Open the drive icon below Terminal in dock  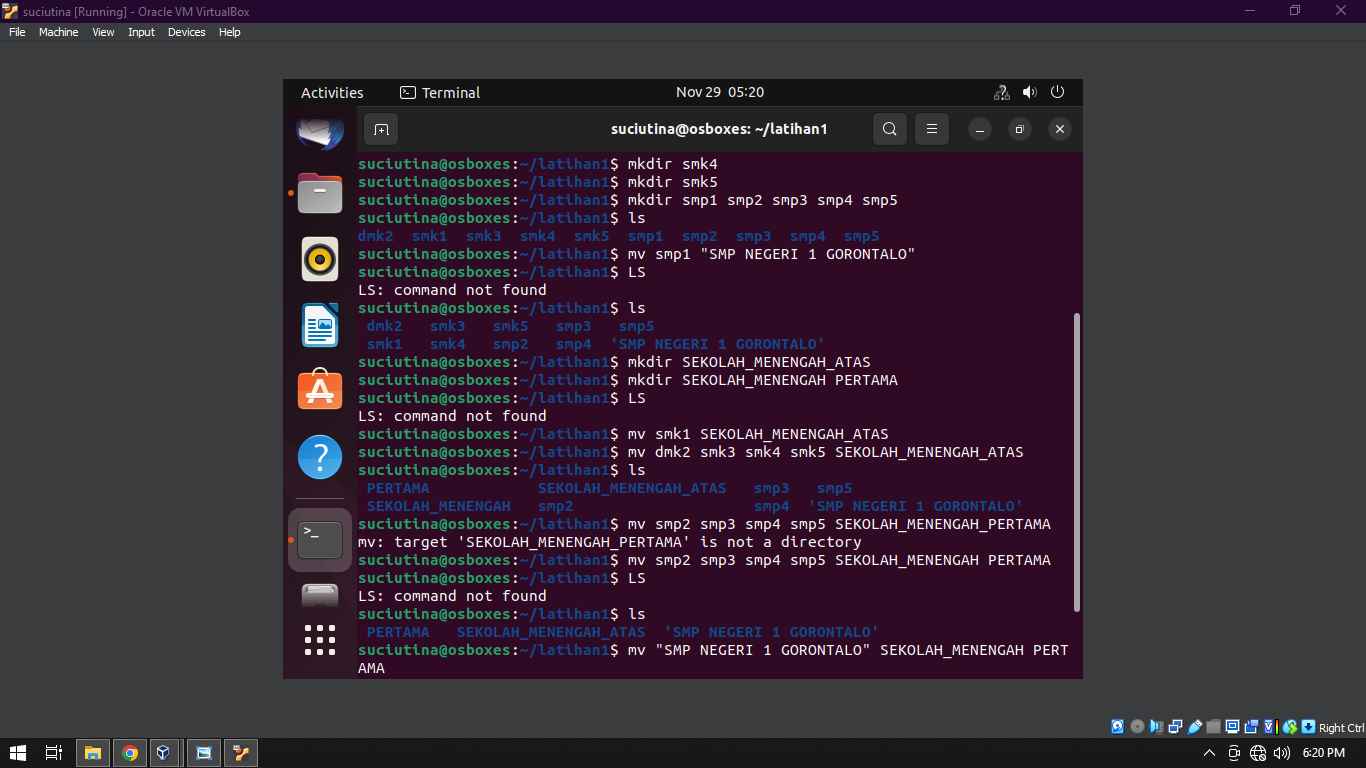(x=320, y=595)
